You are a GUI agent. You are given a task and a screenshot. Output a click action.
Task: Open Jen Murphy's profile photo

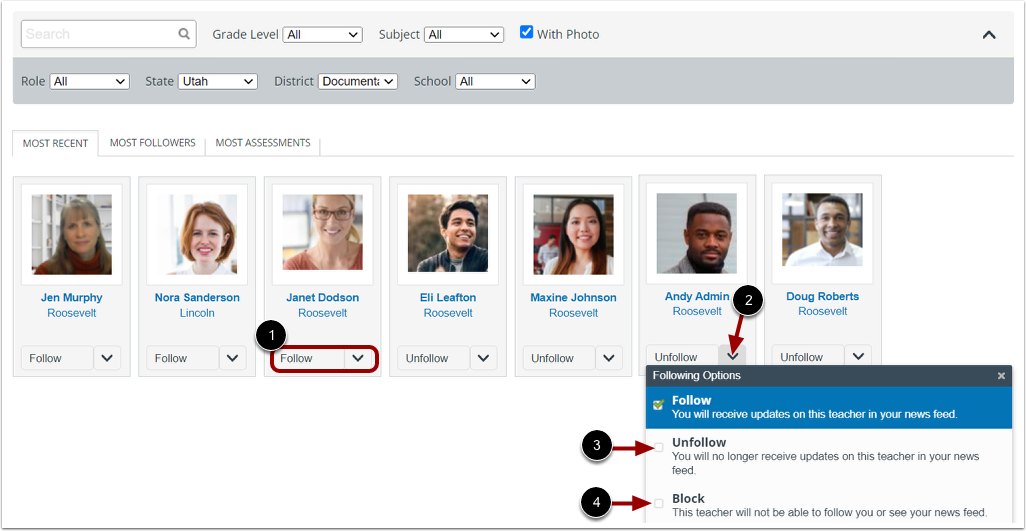click(x=71, y=234)
